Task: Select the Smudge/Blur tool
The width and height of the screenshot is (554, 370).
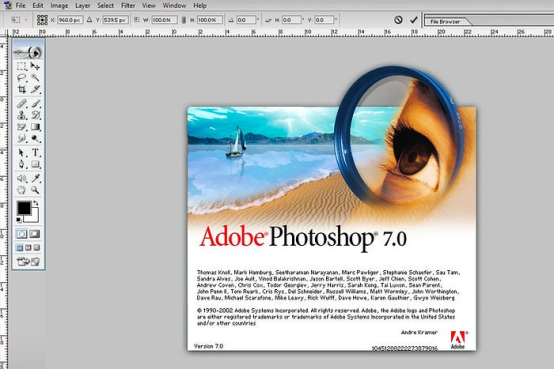Action: [22, 138]
